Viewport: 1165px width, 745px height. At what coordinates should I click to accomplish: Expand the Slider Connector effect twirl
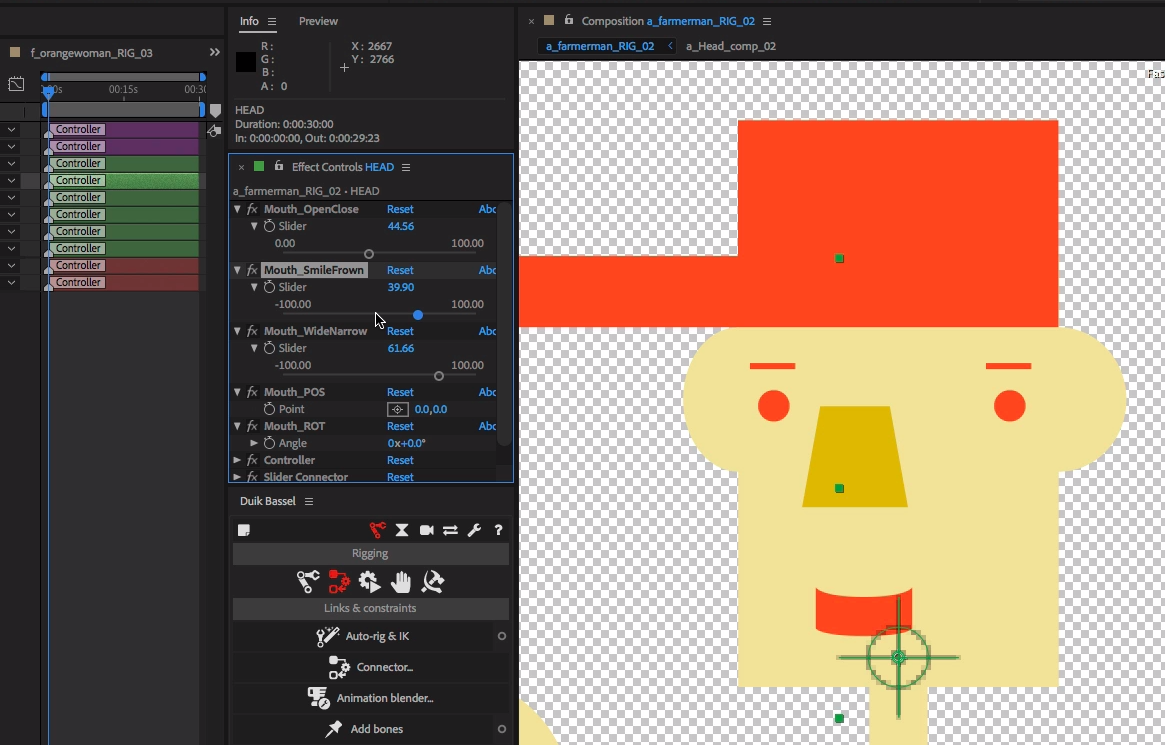point(237,477)
